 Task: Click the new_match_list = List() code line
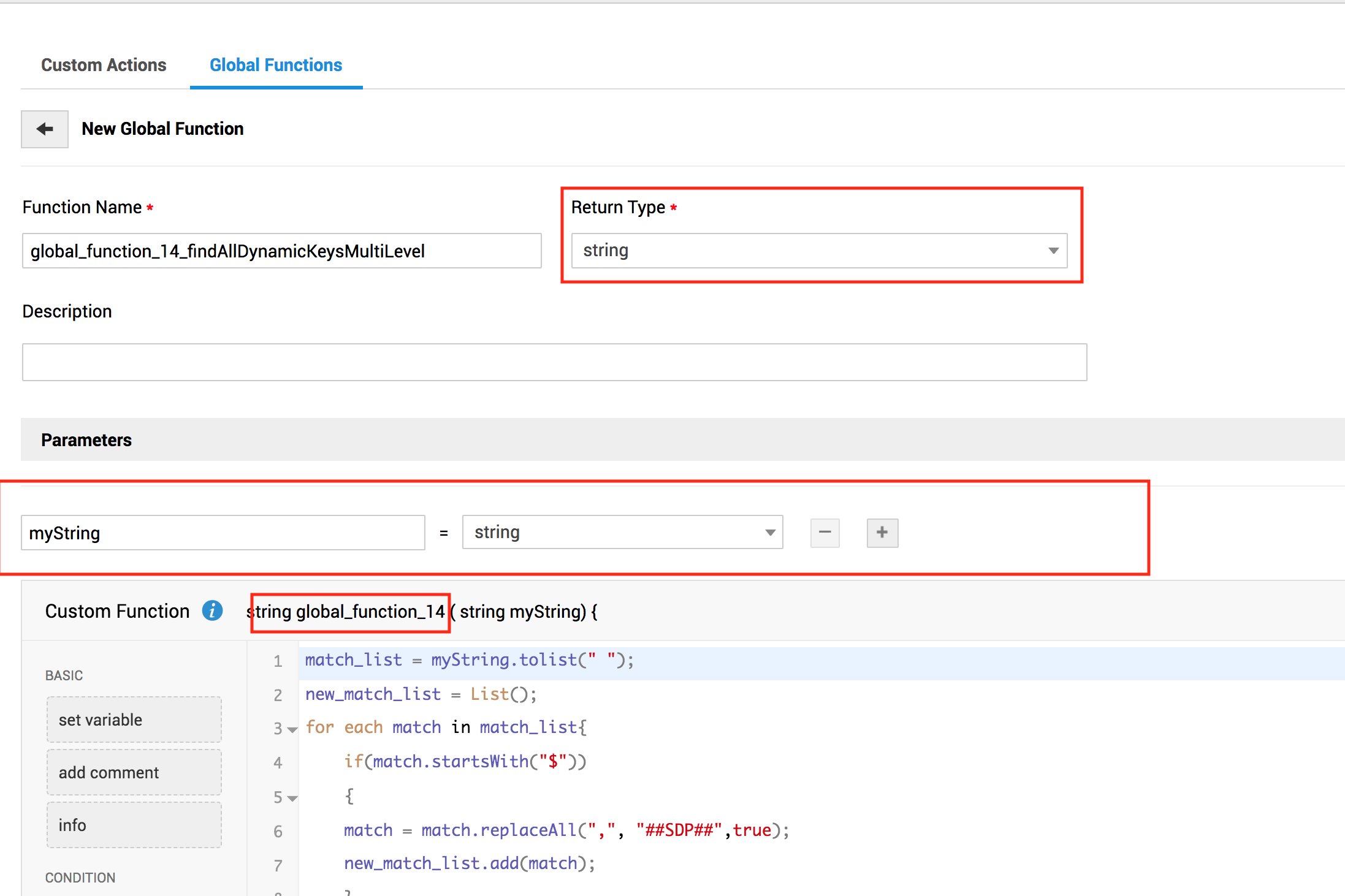click(421, 694)
